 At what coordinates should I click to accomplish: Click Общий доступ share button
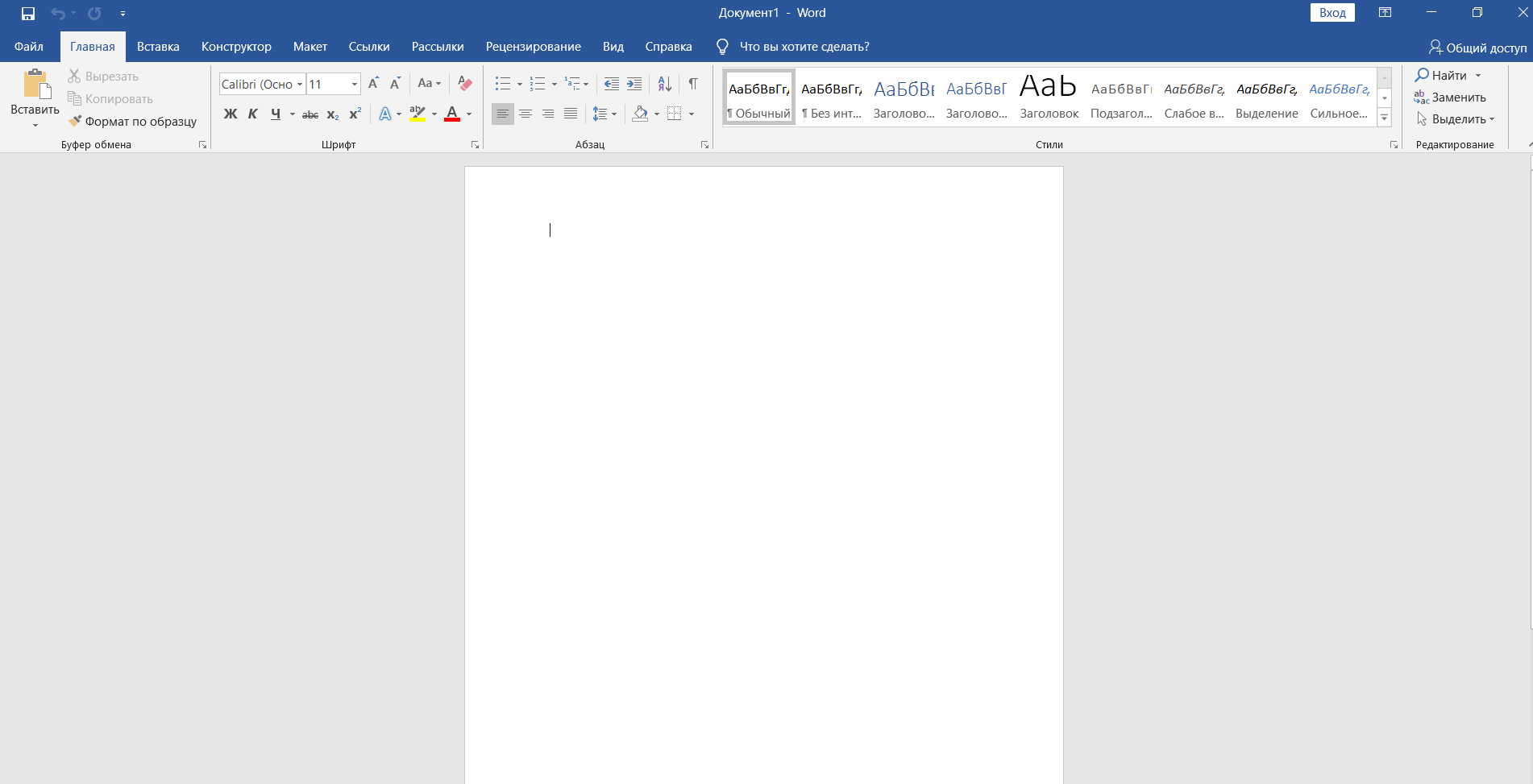point(1477,48)
